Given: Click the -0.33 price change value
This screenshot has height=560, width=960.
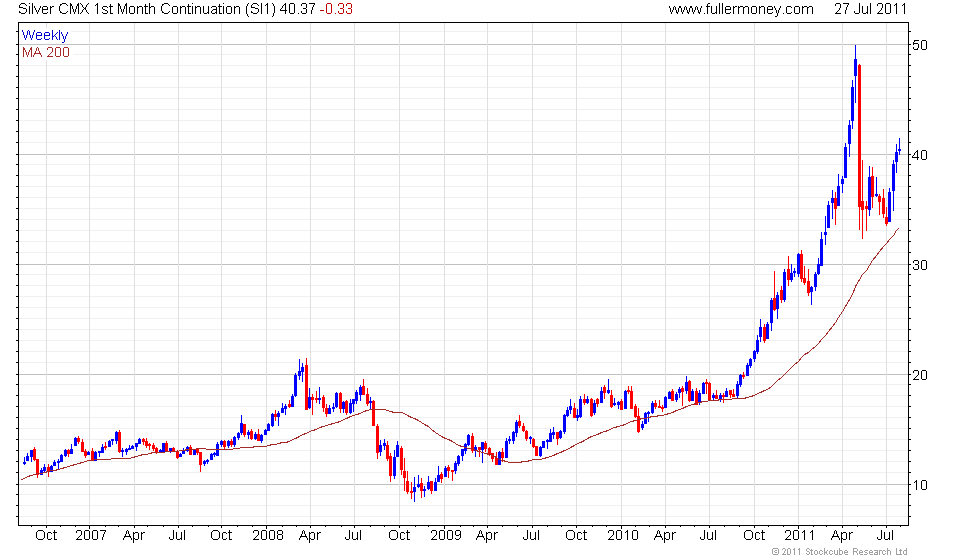Looking at the screenshot, I should pyautogui.click(x=336, y=9).
